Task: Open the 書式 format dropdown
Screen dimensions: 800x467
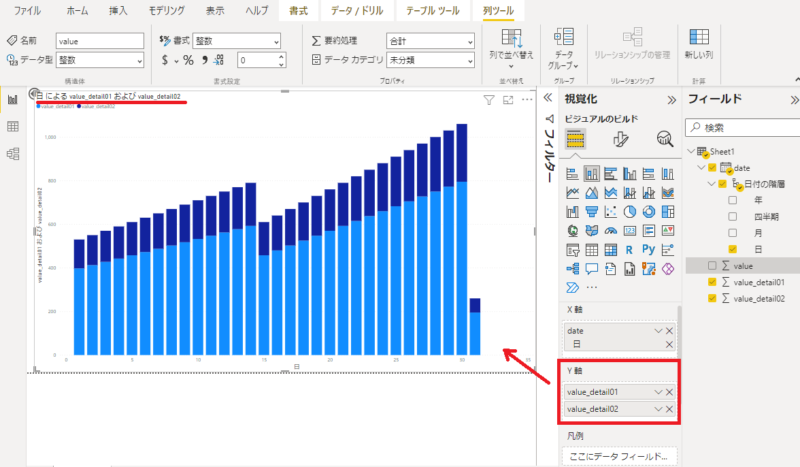Action: (x=237, y=41)
